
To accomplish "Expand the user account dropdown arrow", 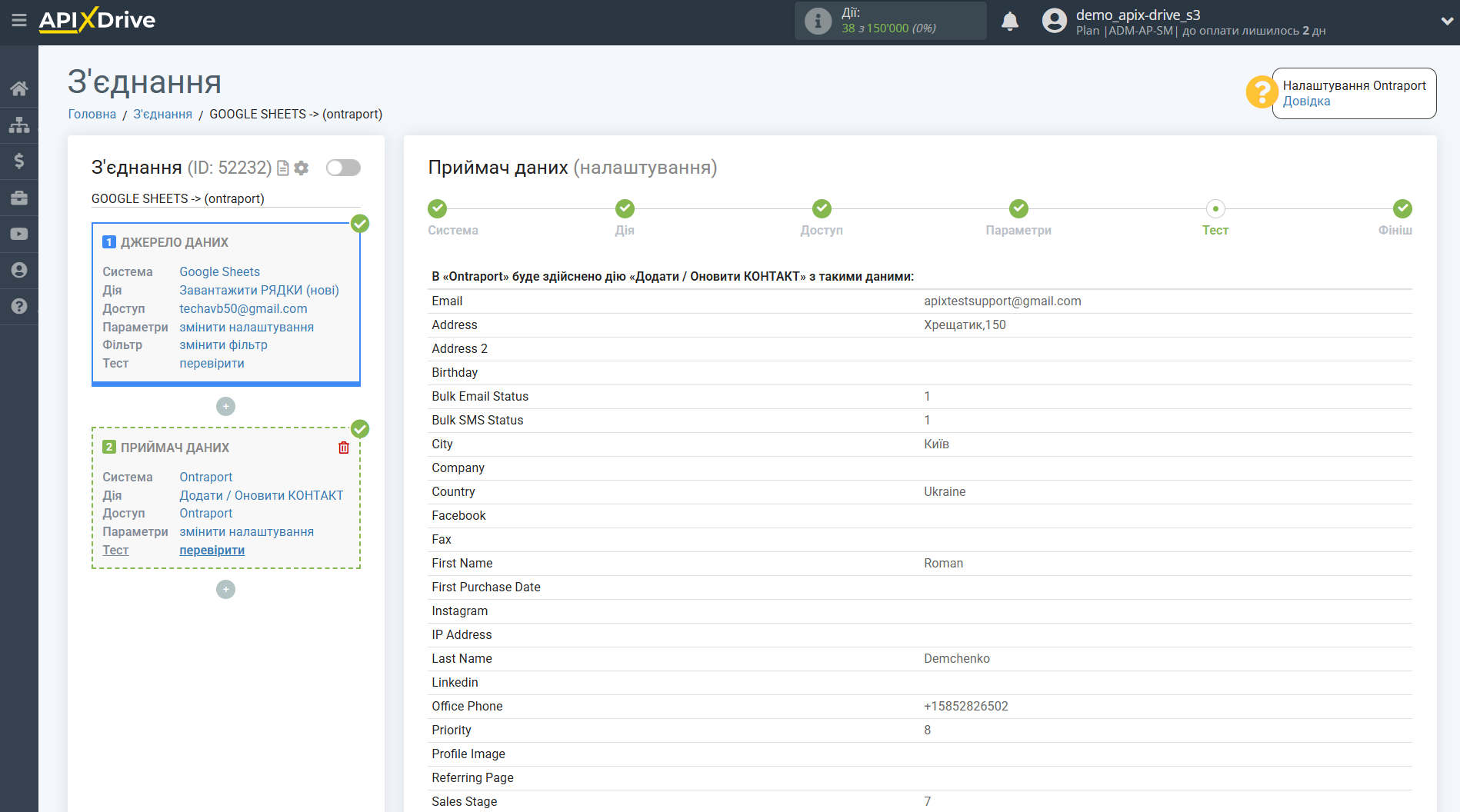I will [1446, 22].
